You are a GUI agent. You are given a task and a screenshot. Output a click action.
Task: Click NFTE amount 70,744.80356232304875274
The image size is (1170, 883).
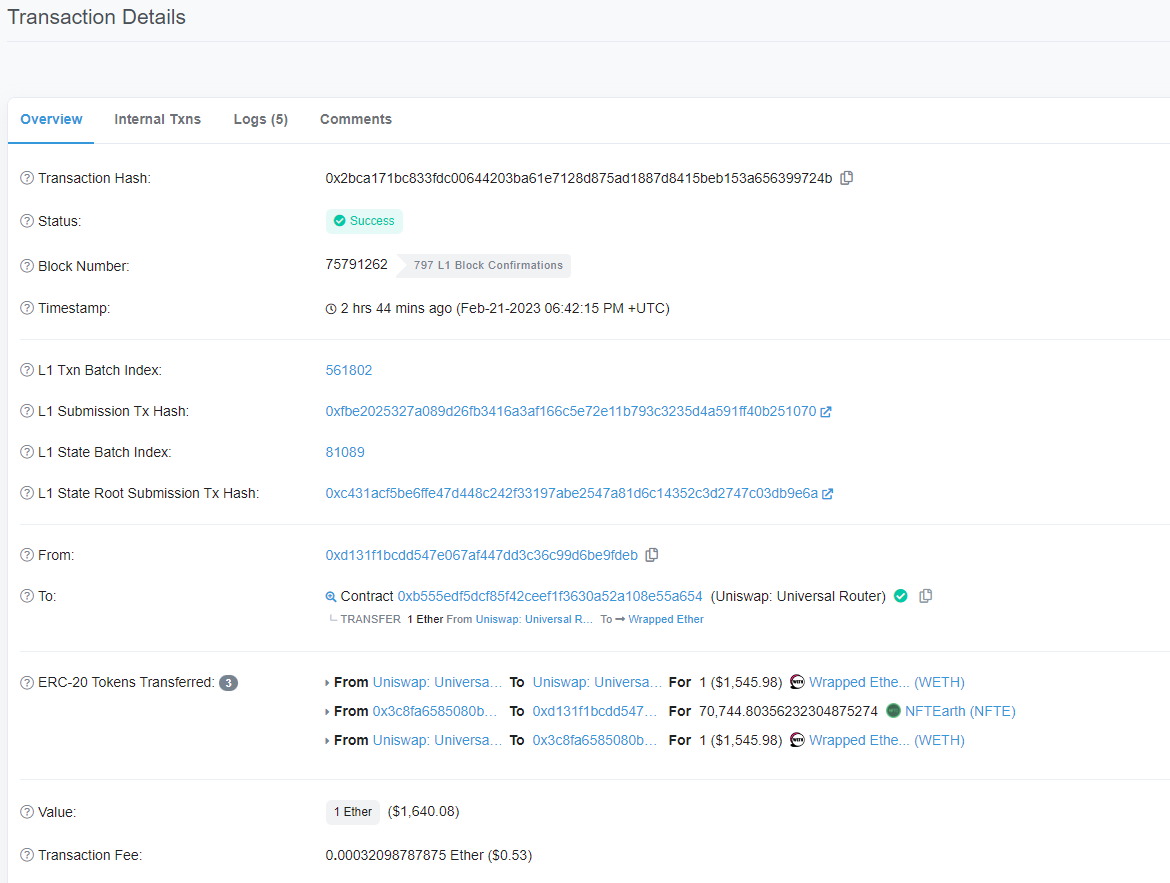click(x=788, y=711)
